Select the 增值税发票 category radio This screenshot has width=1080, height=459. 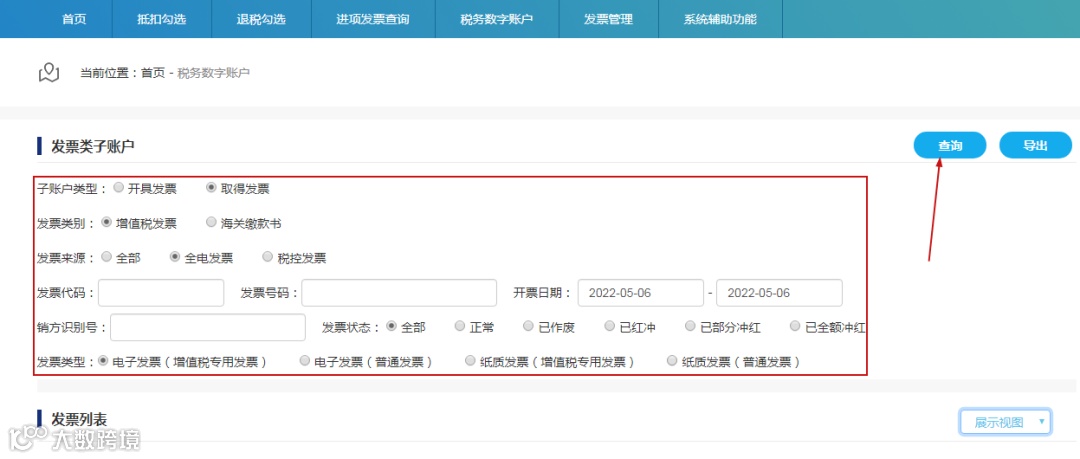pos(107,223)
